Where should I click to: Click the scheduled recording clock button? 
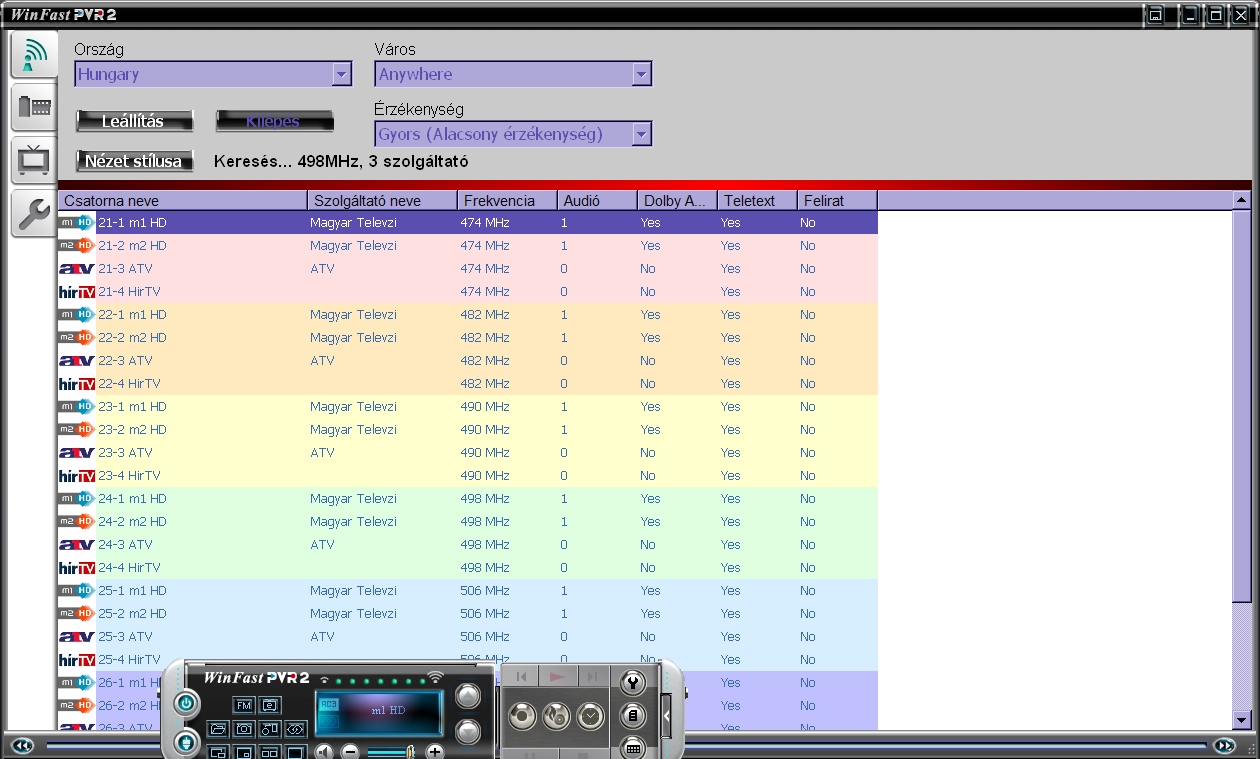click(x=590, y=716)
